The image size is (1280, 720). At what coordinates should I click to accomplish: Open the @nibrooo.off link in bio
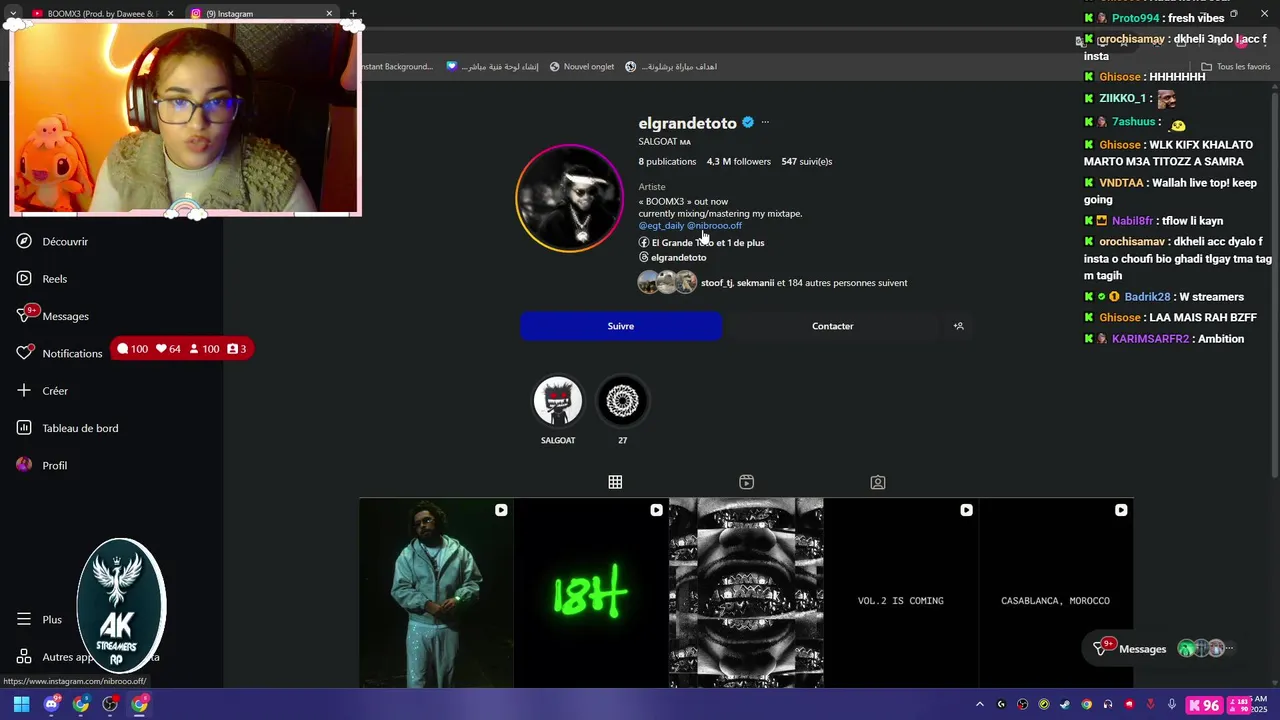[714, 226]
